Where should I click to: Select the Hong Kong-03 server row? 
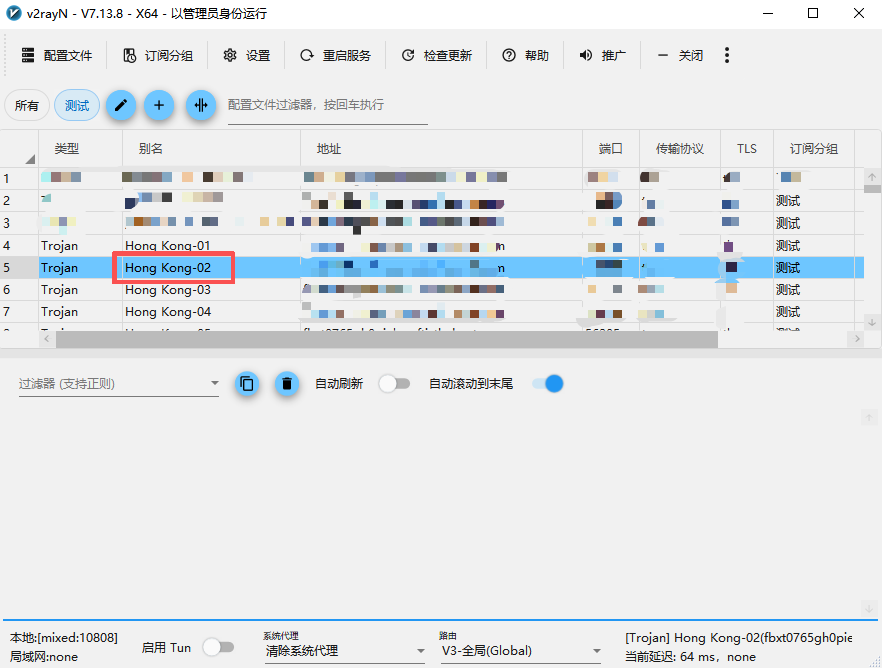pyautogui.click(x=167, y=290)
